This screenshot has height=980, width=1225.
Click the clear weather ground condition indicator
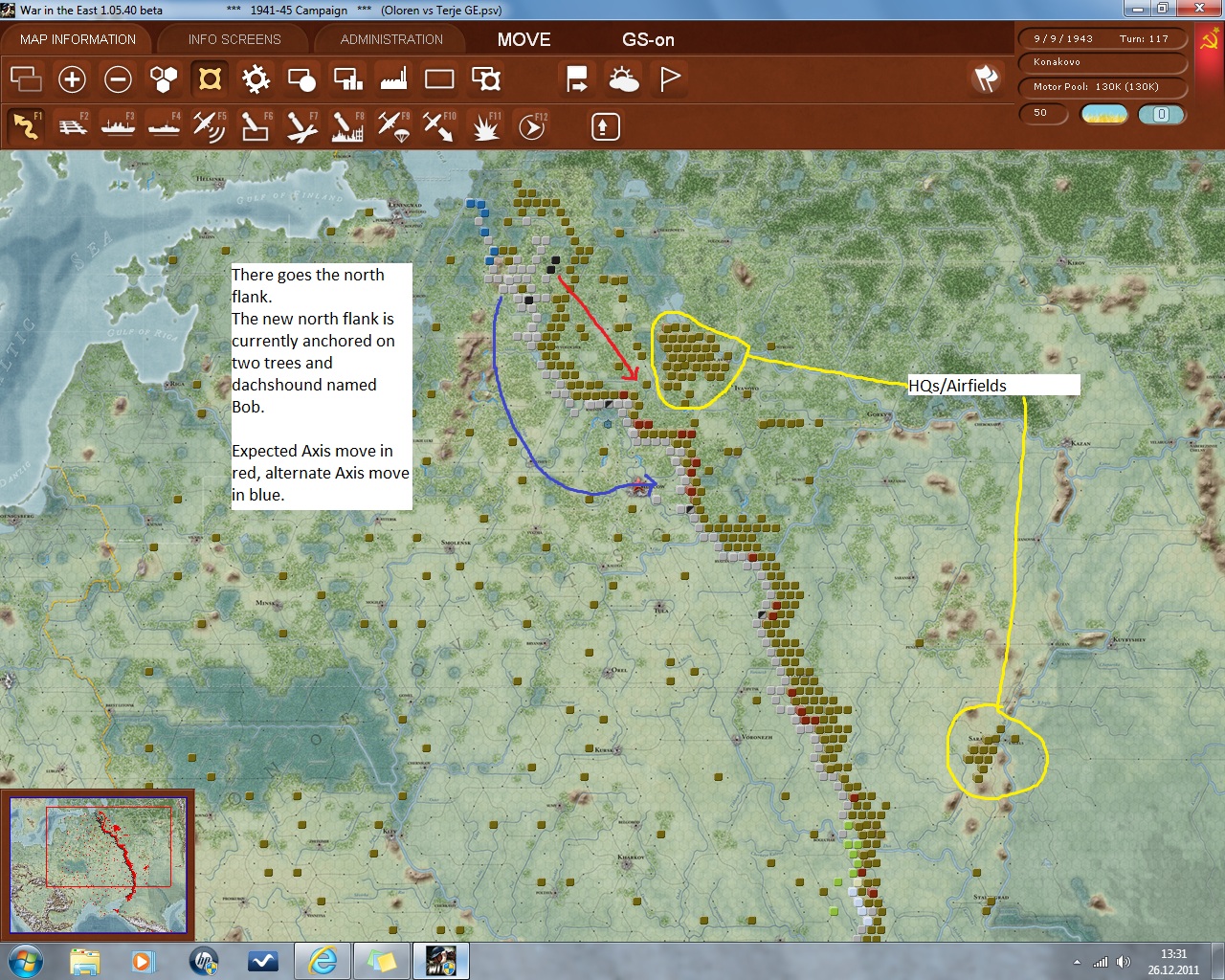coord(1103,114)
